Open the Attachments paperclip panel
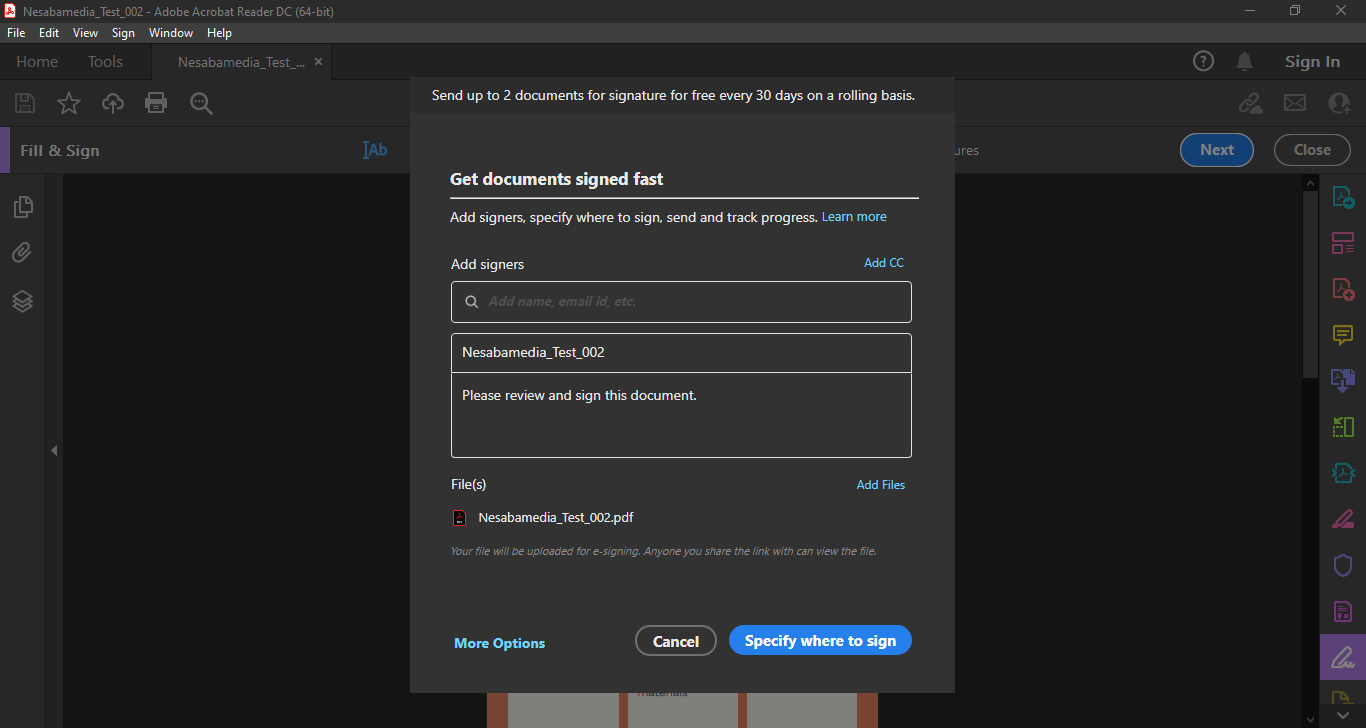 (23, 253)
